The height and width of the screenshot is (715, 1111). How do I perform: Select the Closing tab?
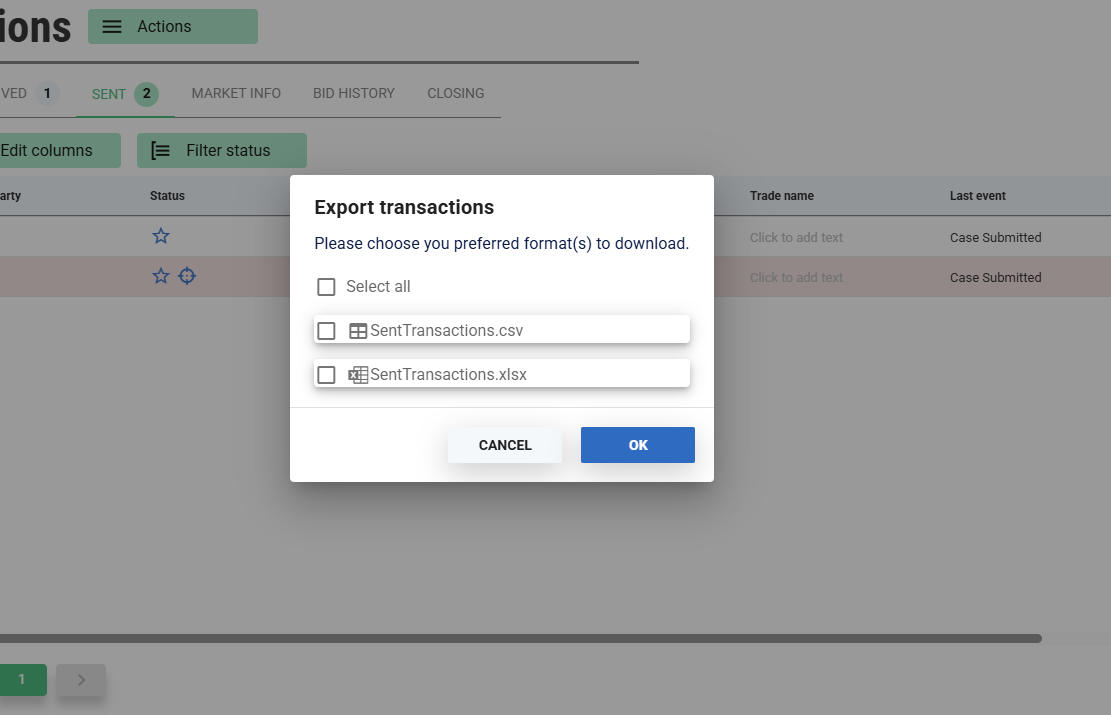[x=456, y=93]
